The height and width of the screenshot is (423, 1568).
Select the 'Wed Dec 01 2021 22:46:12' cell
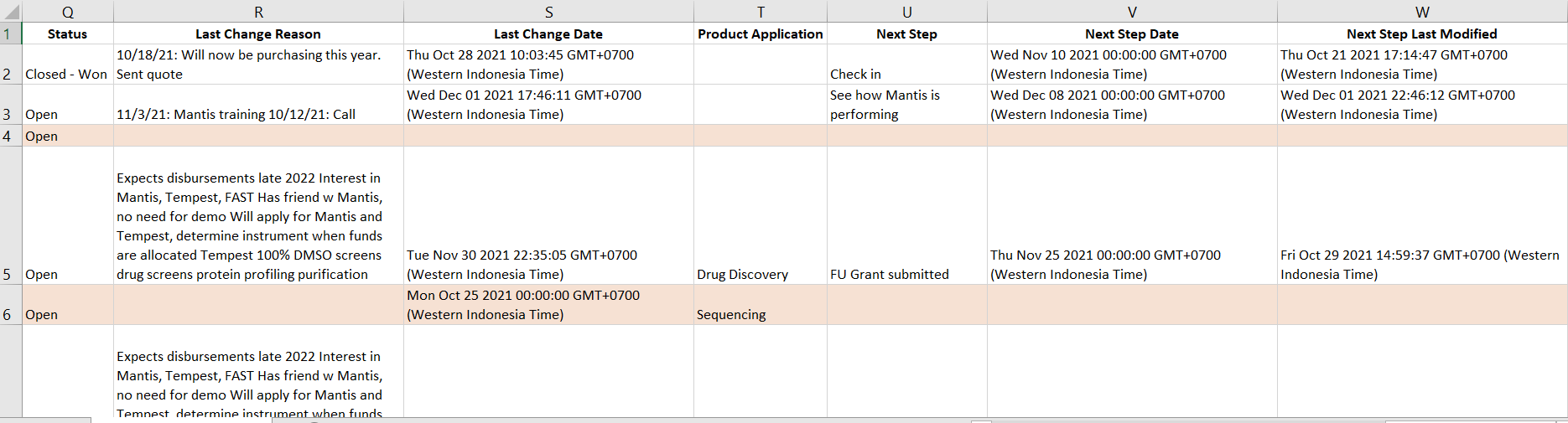click(x=1422, y=105)
